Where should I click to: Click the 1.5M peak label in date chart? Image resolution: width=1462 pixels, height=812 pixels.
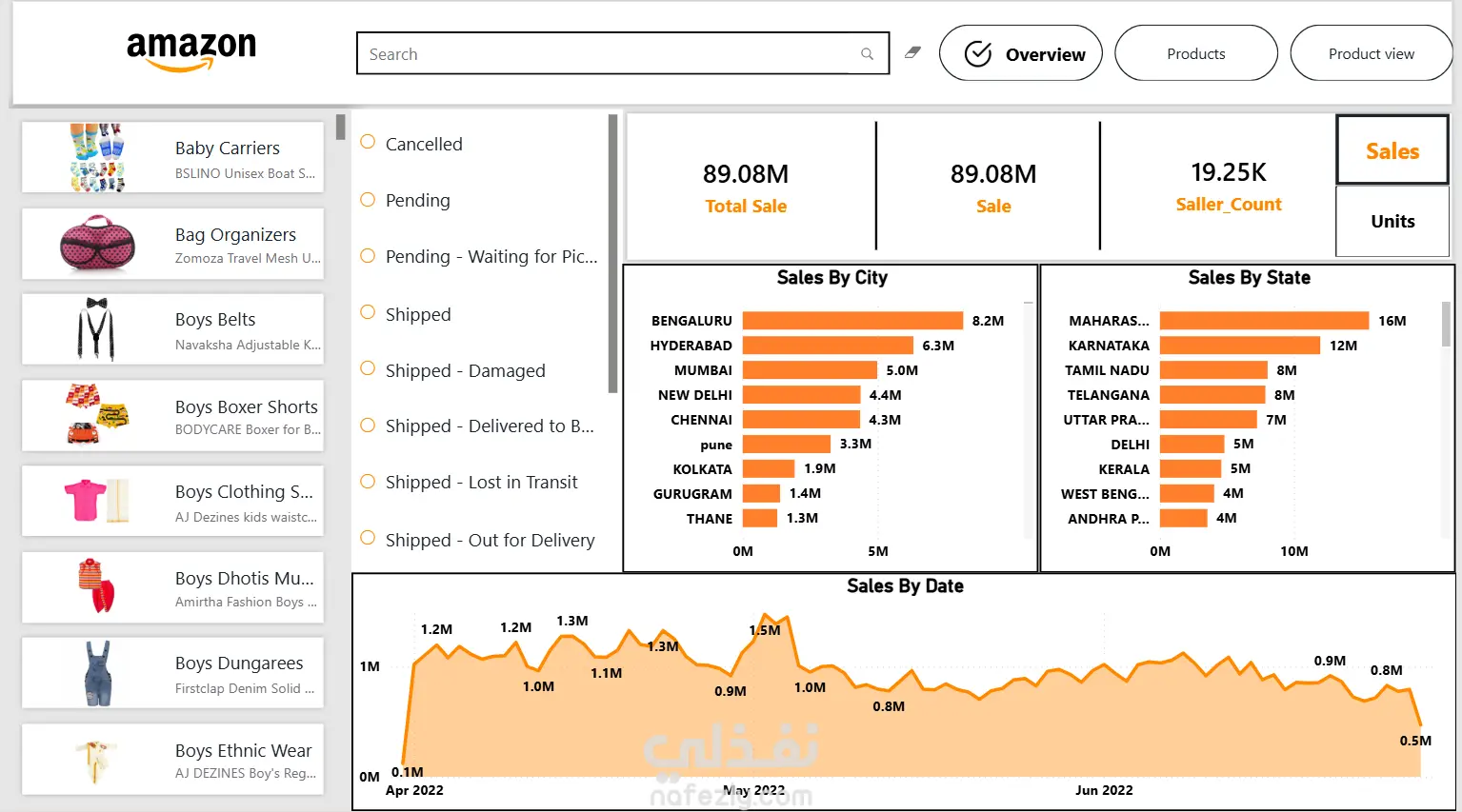pyautogui.click(x=765, y=630)
